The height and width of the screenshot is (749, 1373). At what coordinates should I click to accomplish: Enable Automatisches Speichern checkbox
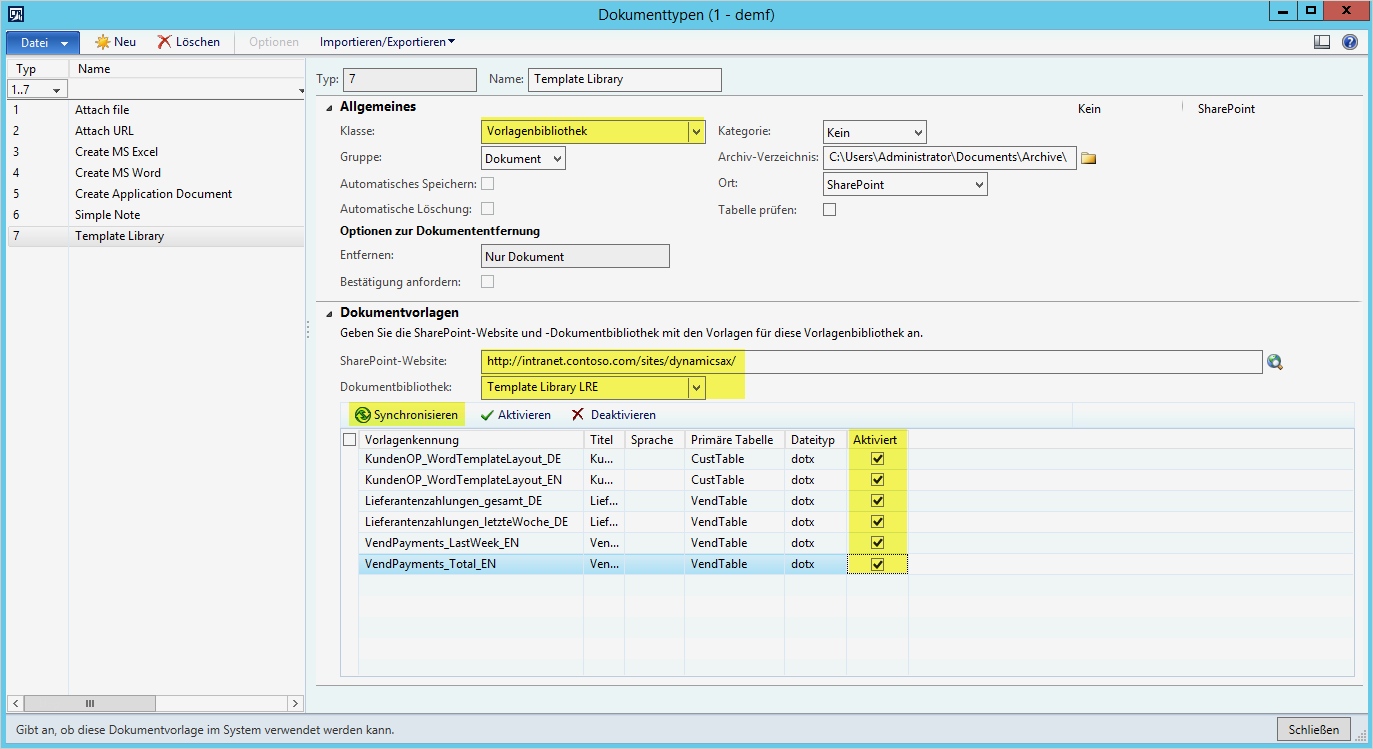(488, 184)
